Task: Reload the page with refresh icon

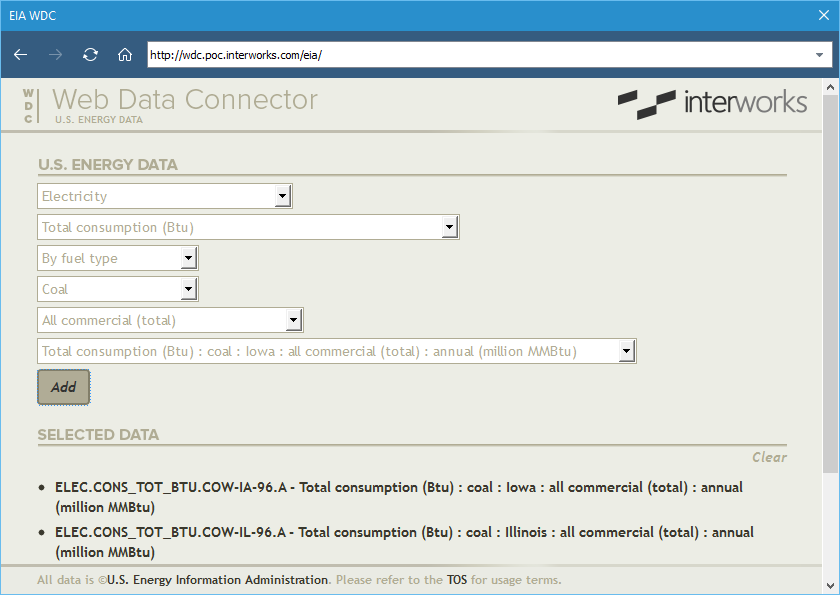Action: [x=90, y=55]
